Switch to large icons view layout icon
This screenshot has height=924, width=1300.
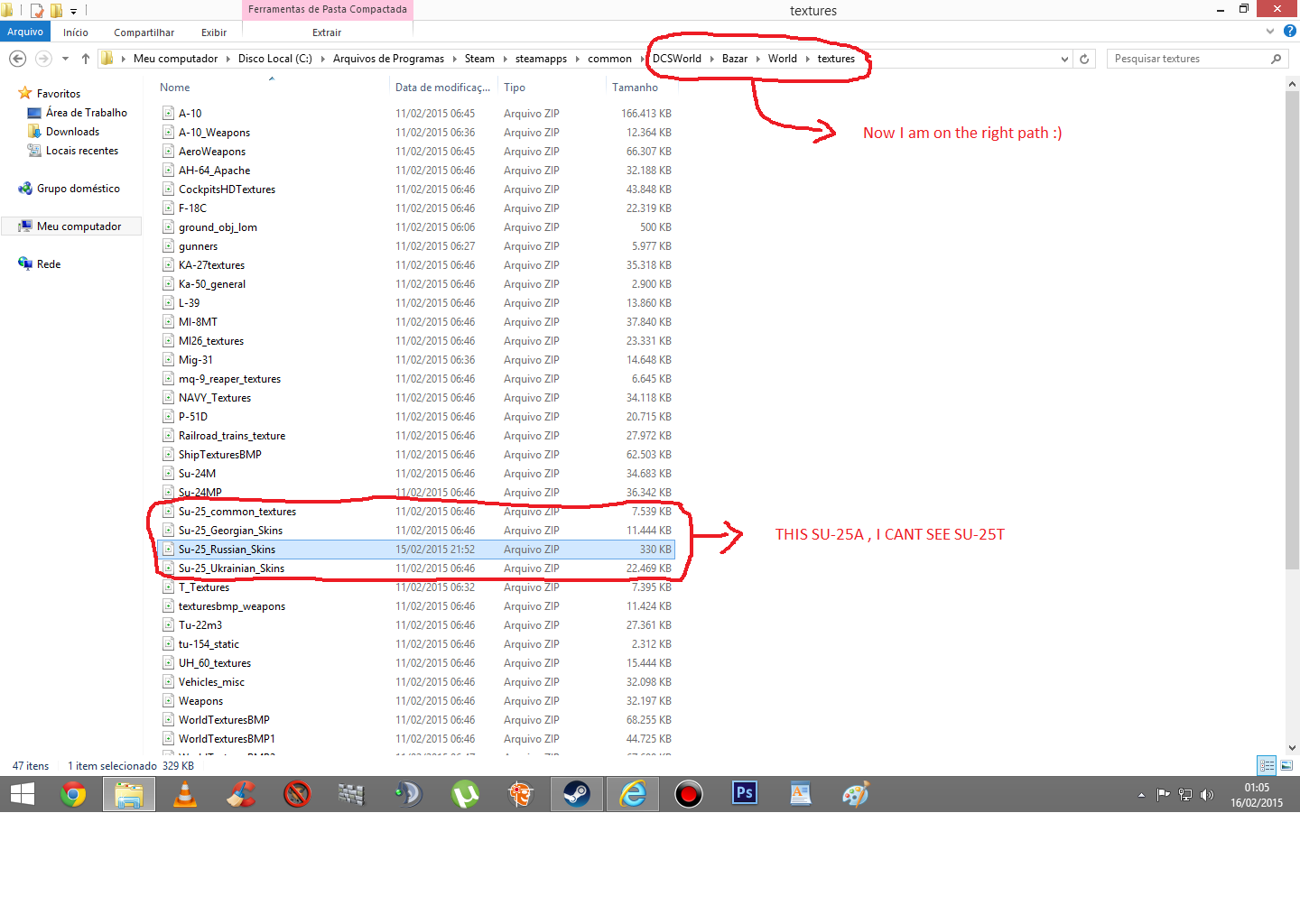[1286, 765]
